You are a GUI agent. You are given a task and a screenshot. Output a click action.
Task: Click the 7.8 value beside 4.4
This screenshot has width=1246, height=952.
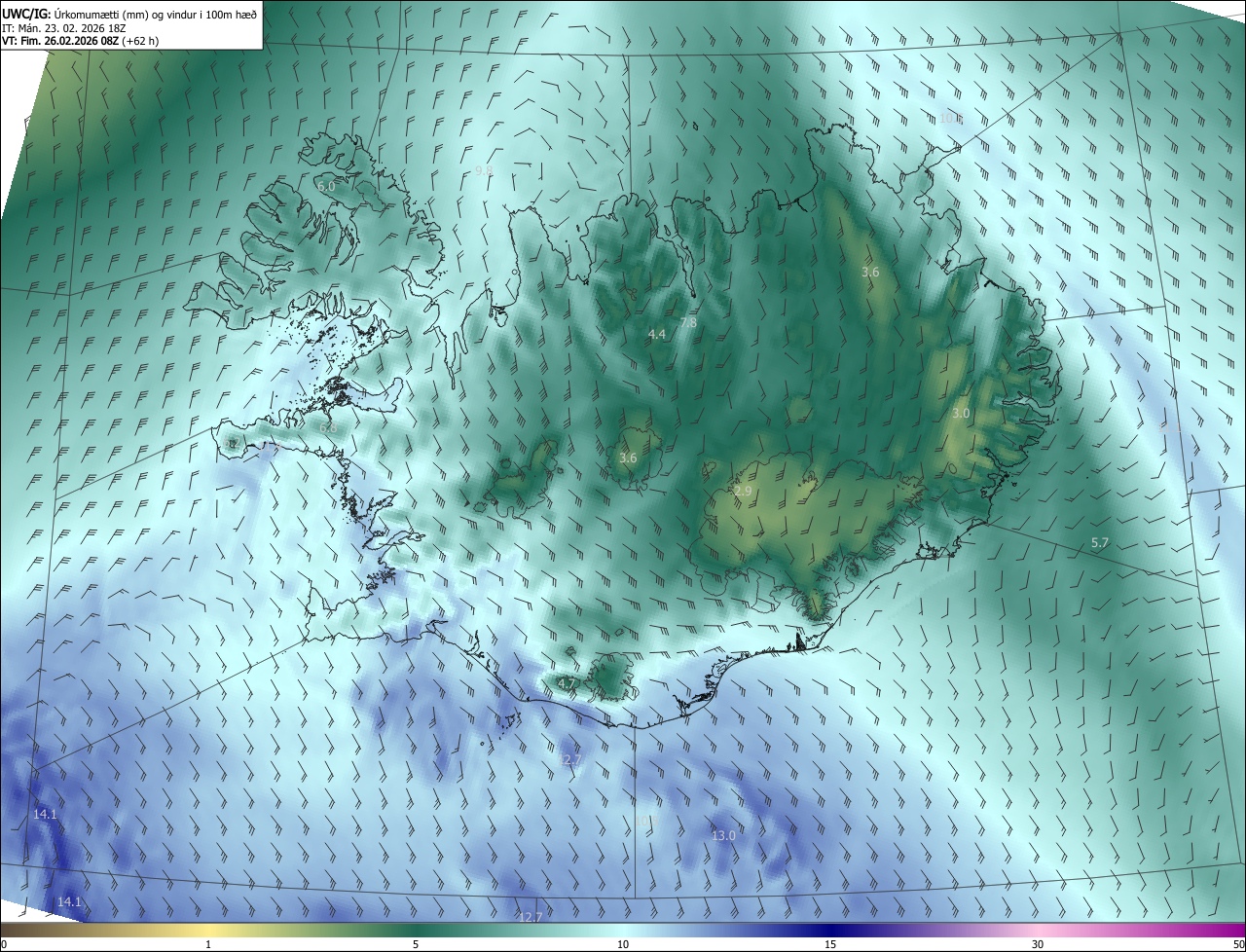pos(688,322)
